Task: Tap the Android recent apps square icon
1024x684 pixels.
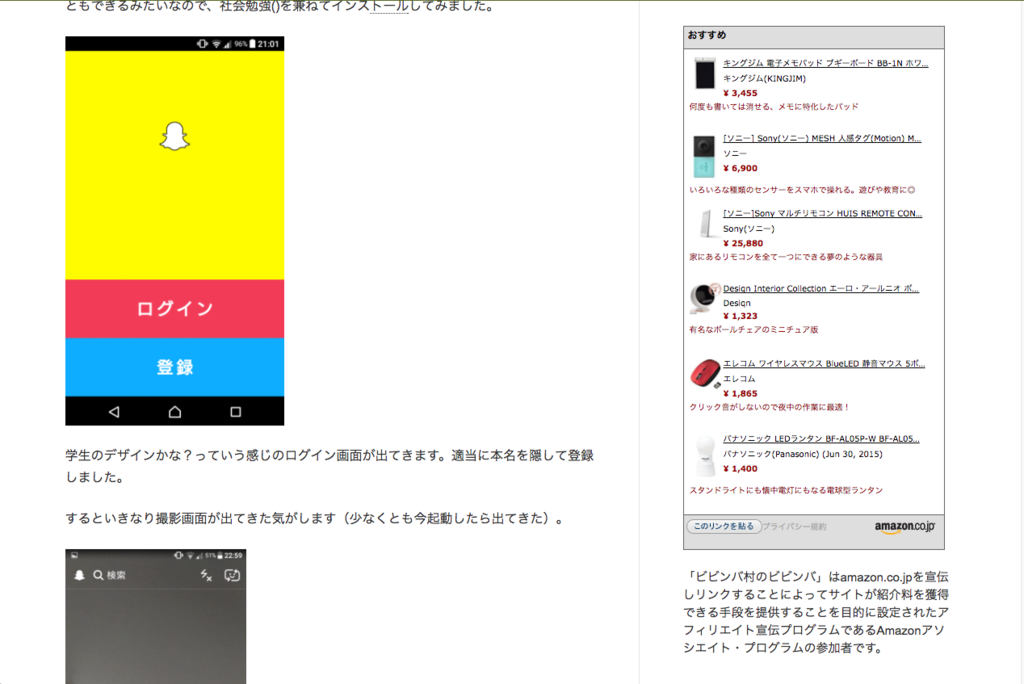Action: 236,412
